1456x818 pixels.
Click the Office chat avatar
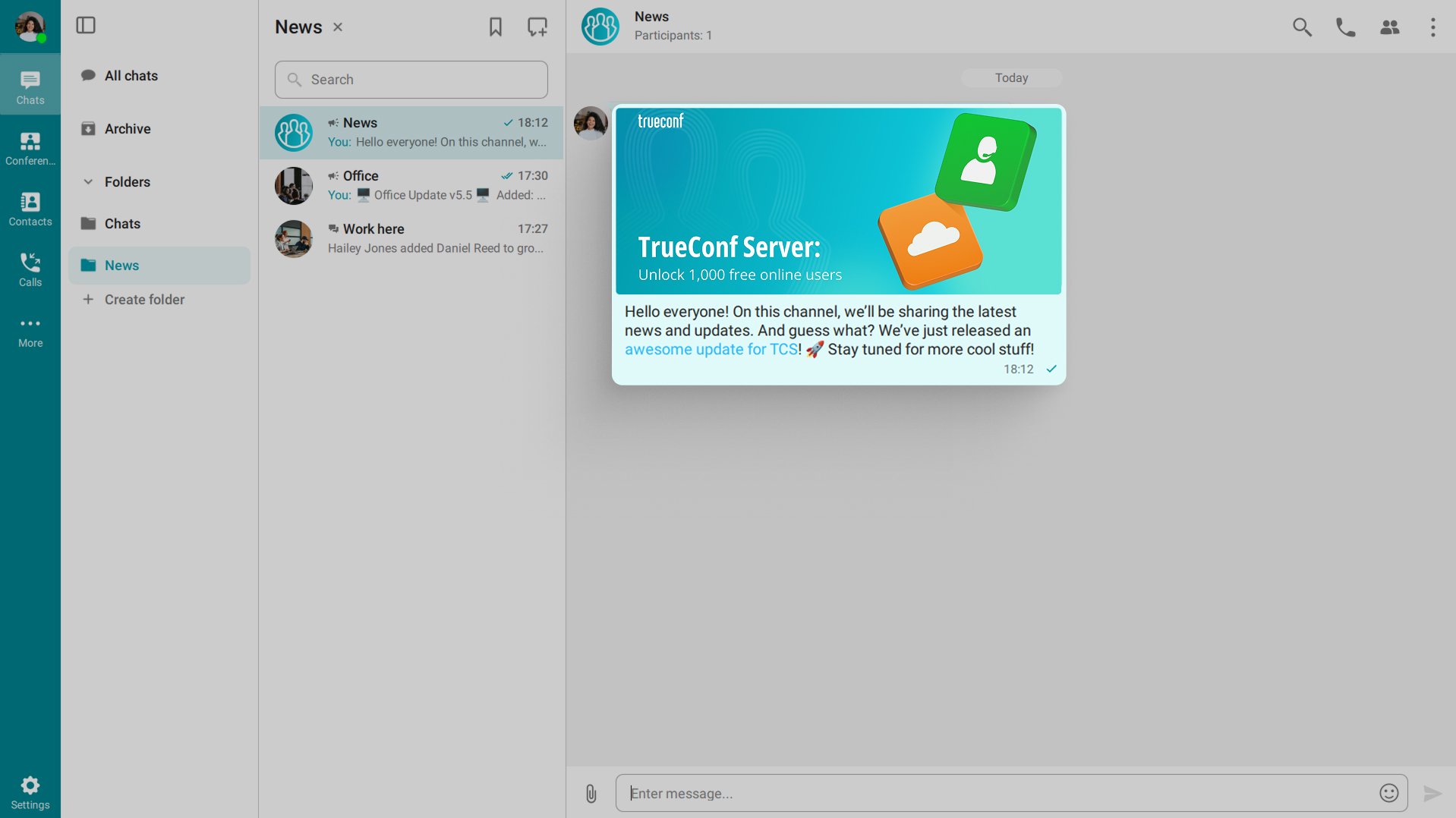(294, 186)
